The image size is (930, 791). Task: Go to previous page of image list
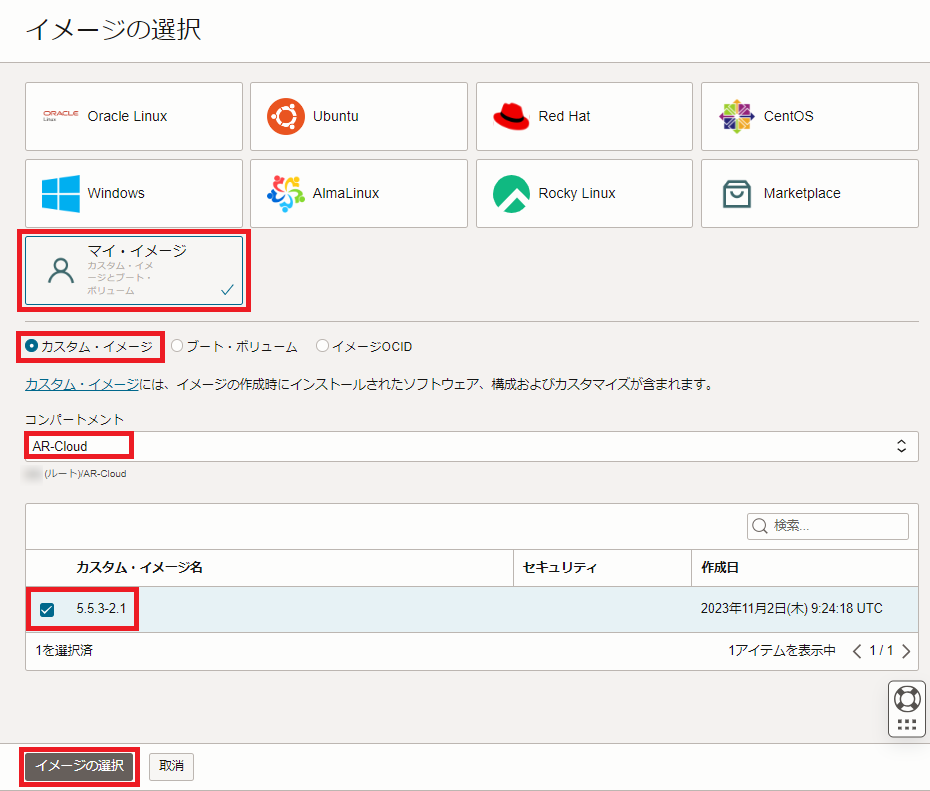pyautogui.click(x=857, y=651)
